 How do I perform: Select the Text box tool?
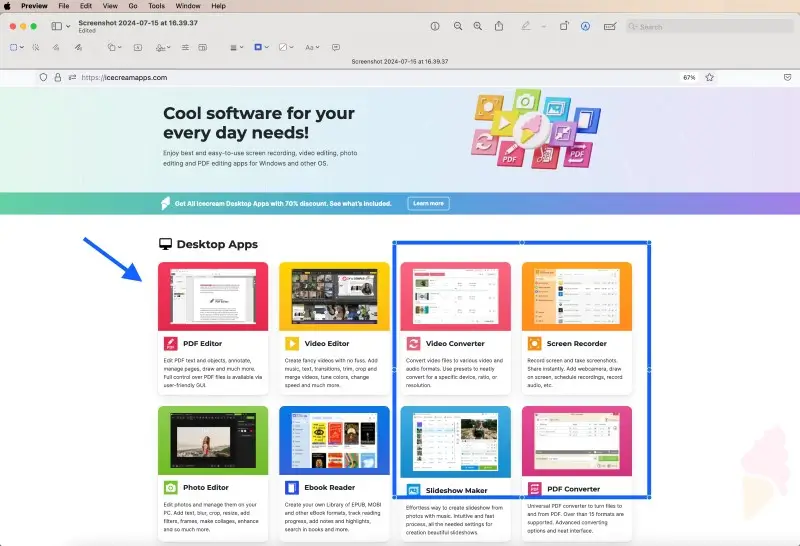click(138, 47)
